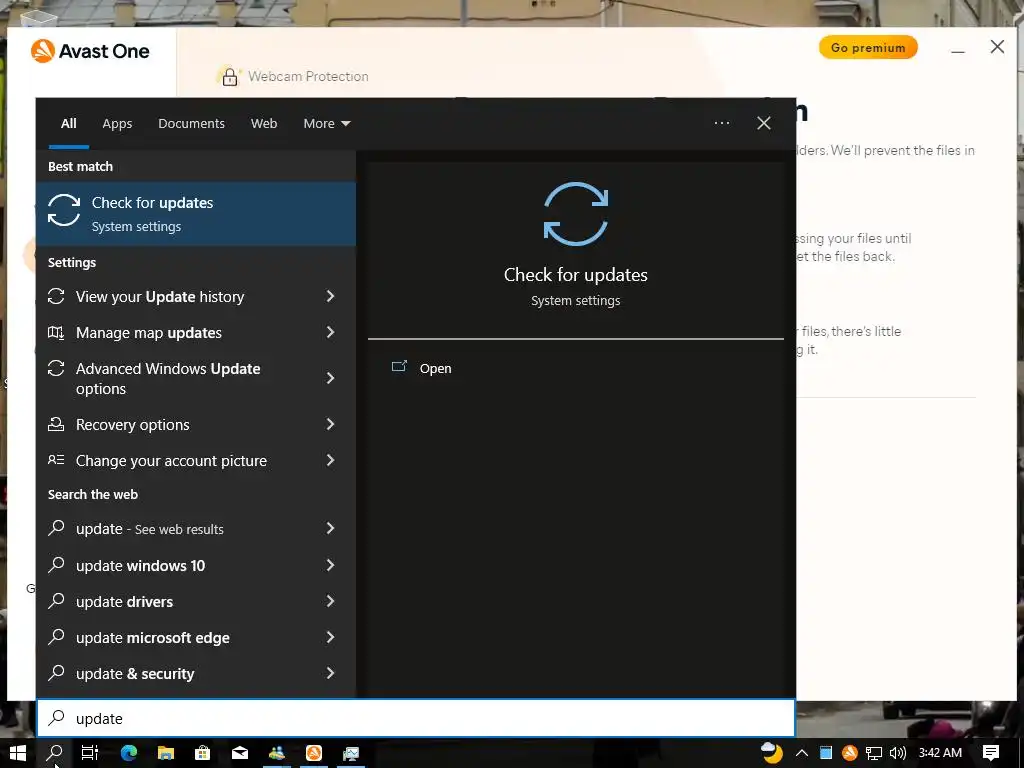Select update windows 10 web suggestion
Image resolution: width=1024 pixels, height=768 pixels.
tap(196, 565)
